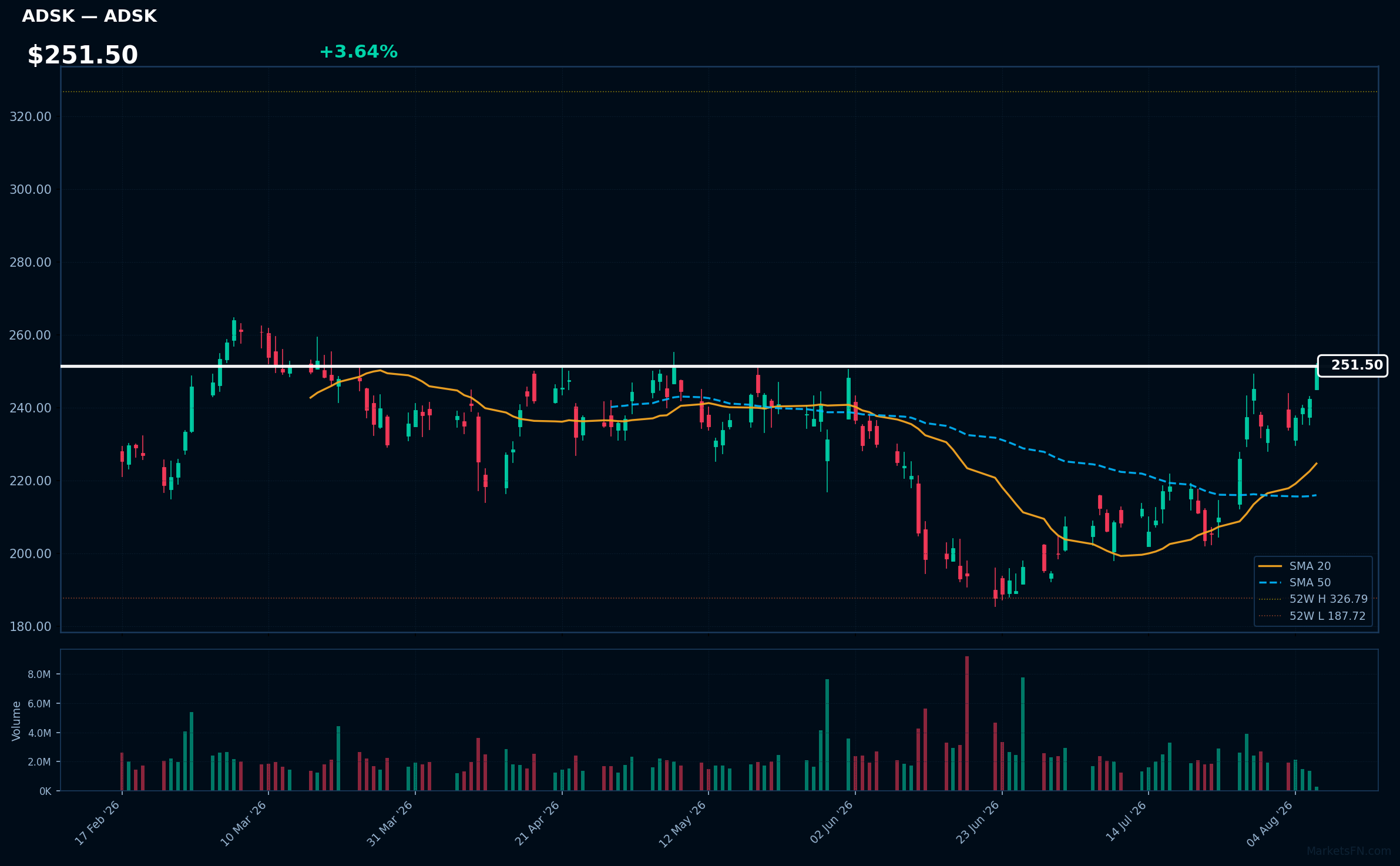Click the 8.0M volume axis label
The width and height of the screenshot is (1400, 866).
[x=39, y=674]
